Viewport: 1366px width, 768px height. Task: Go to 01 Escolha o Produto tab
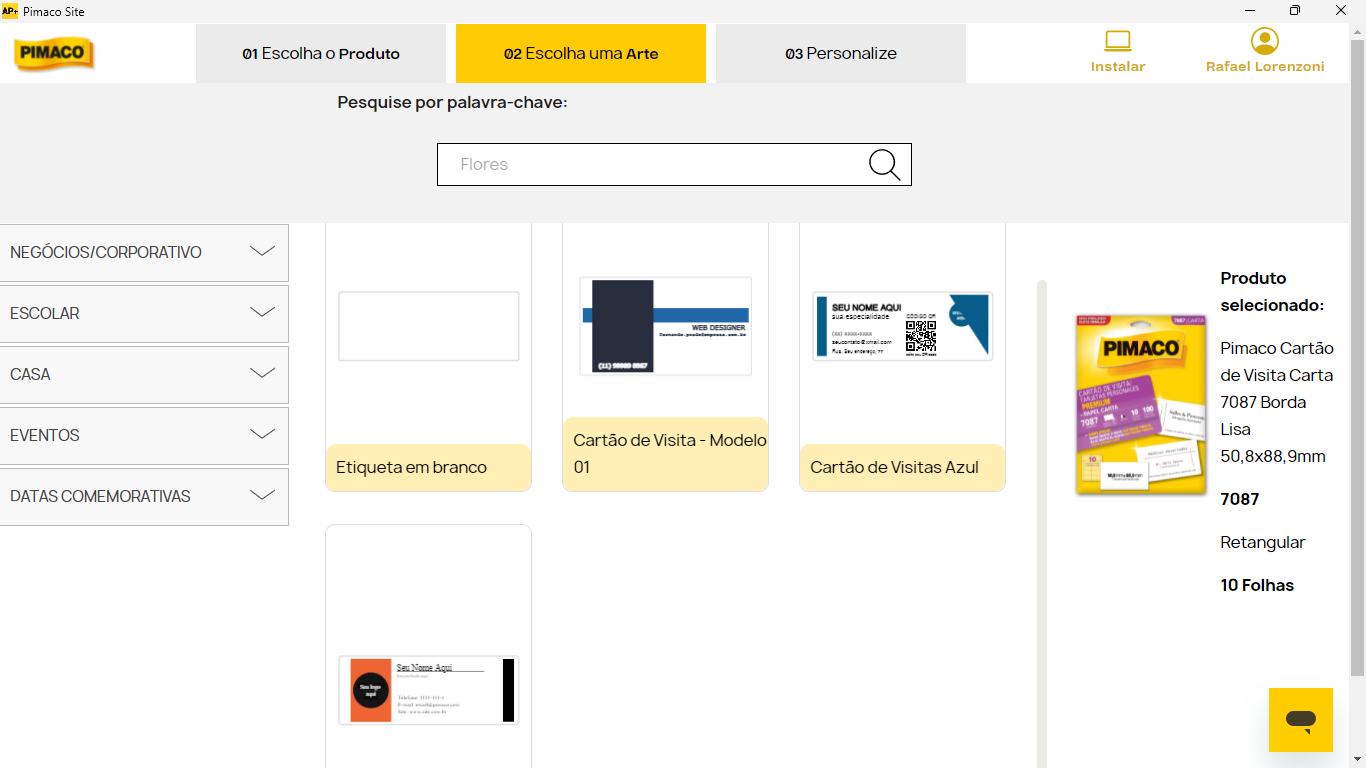coord(321,54)
